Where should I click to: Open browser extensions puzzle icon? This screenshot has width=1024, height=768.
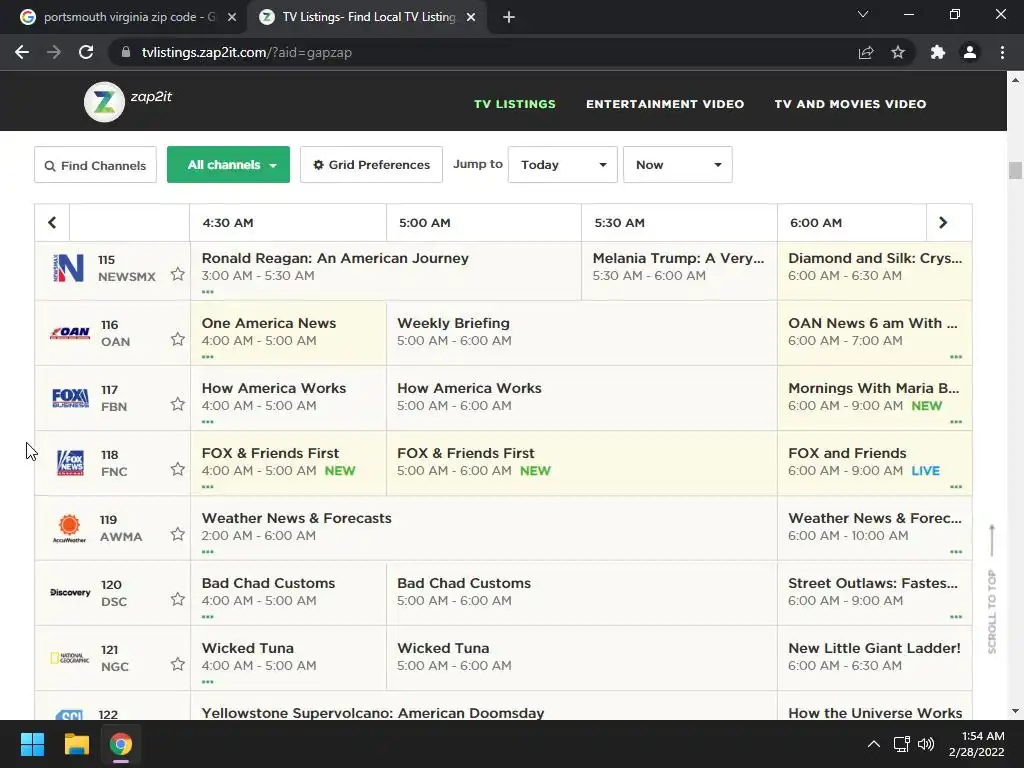938,52
